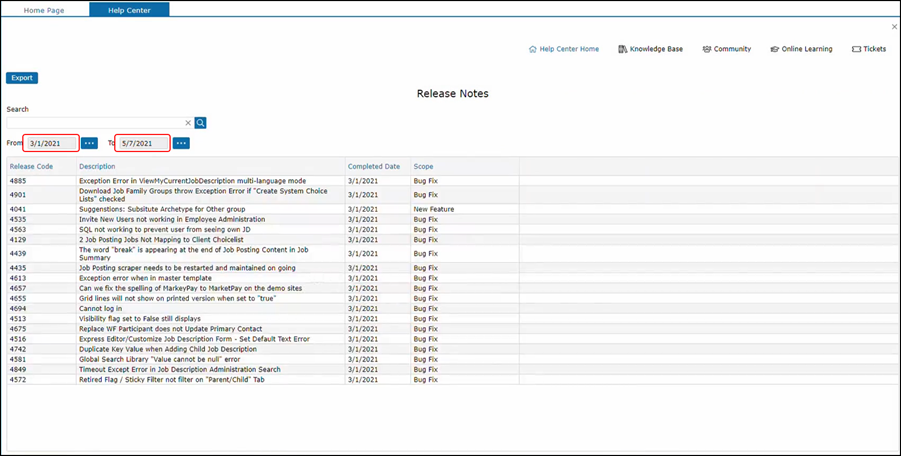The width and height of the screenshot is (901, 456).
Task: Clear search text with the X icon
Action: pyautogui.click(x=188, y=123)
